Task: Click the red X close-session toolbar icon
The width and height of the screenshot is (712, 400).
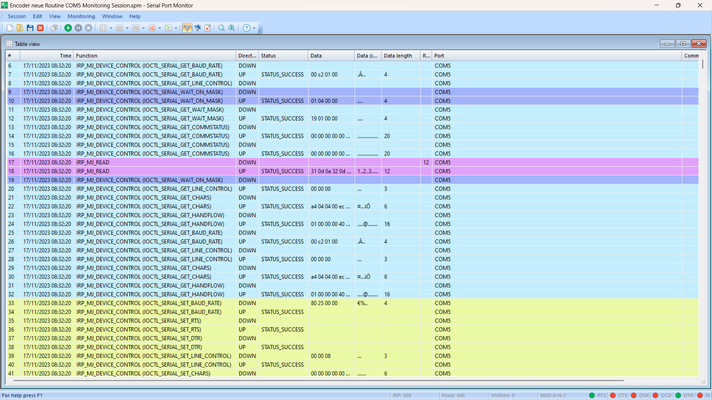Action: [x=40, y=28]
